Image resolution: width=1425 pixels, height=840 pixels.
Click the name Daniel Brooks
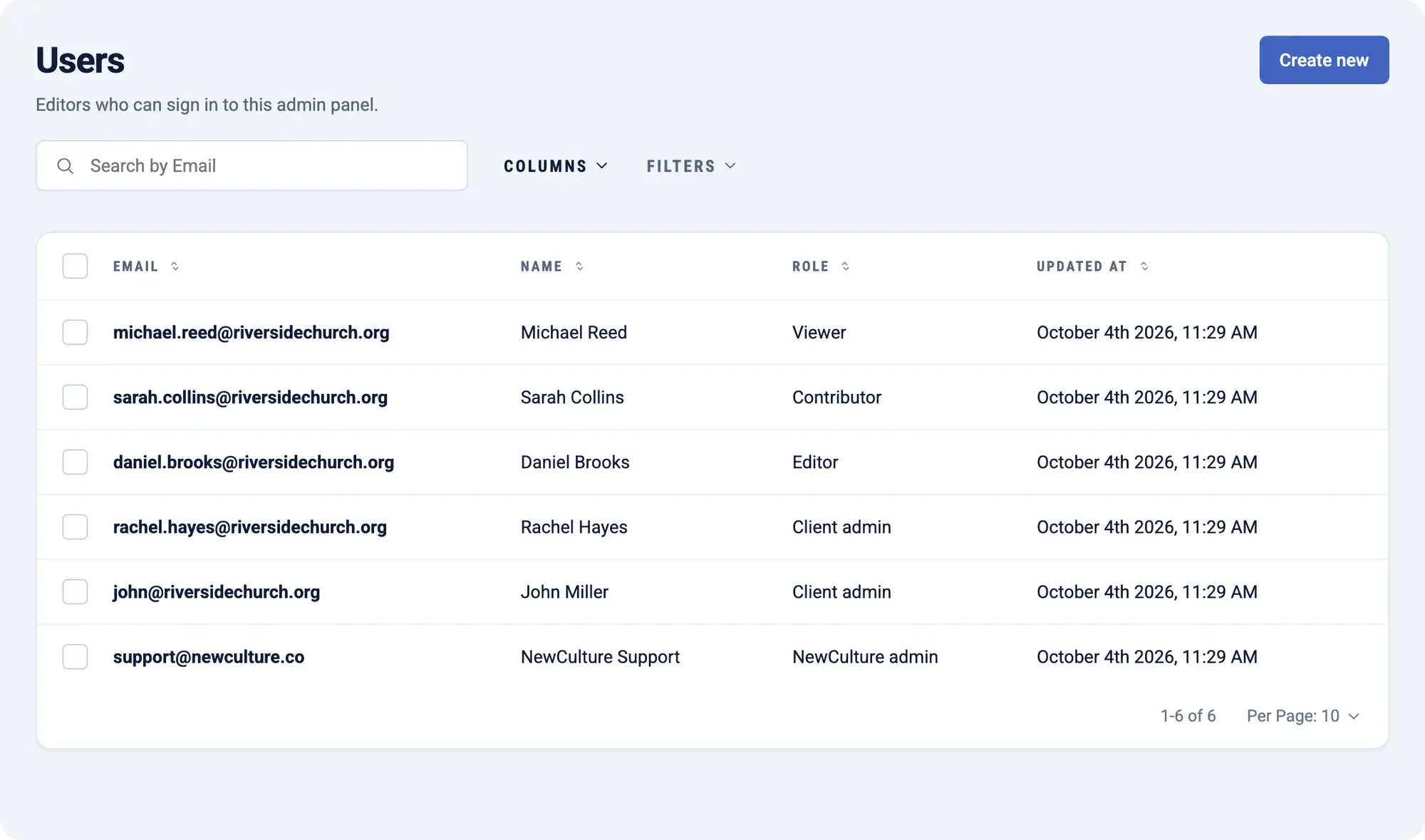(575, 462)
